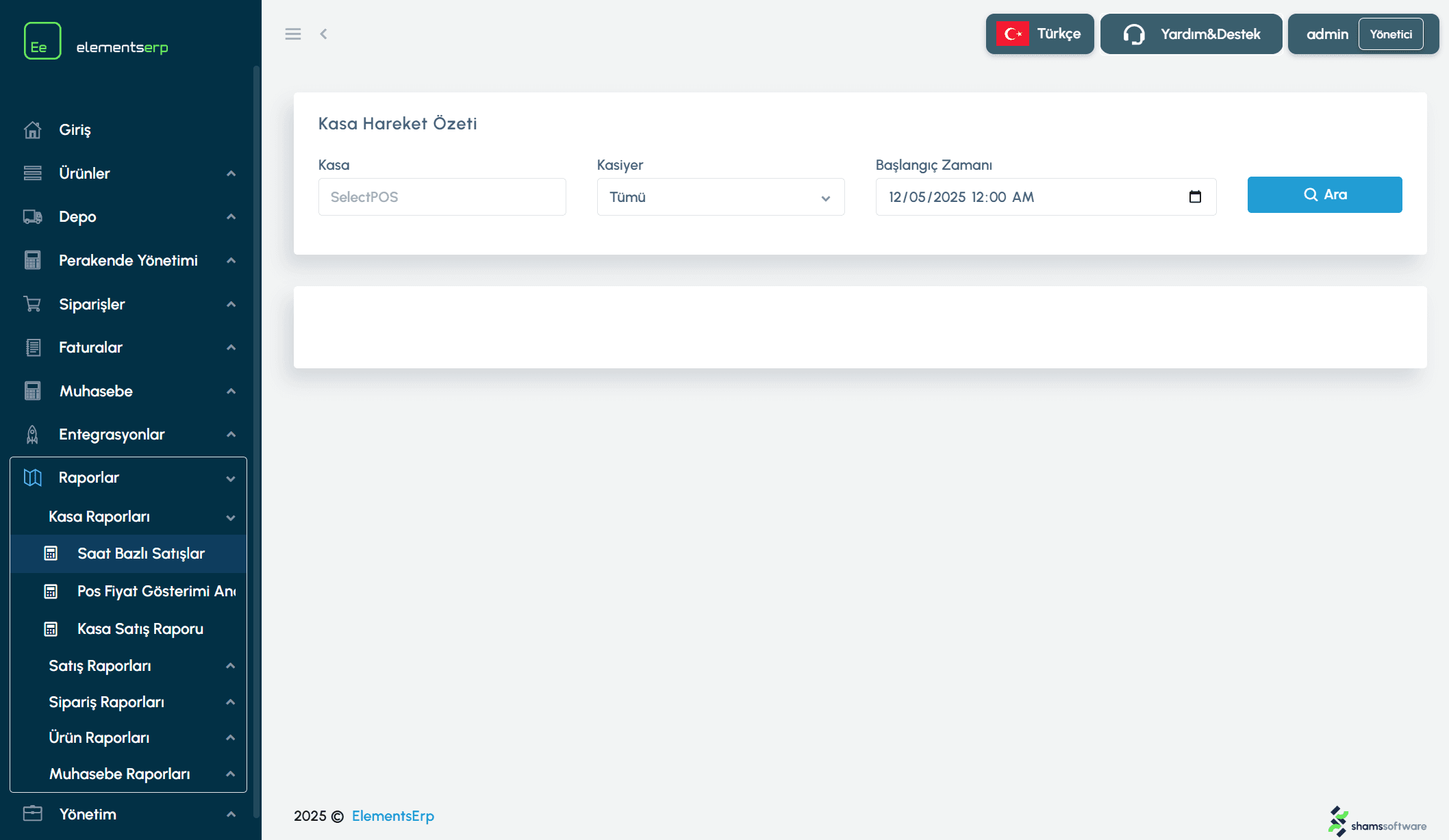
Task: Expand the Ürünler menu chevron
Action: click(231, 174)
